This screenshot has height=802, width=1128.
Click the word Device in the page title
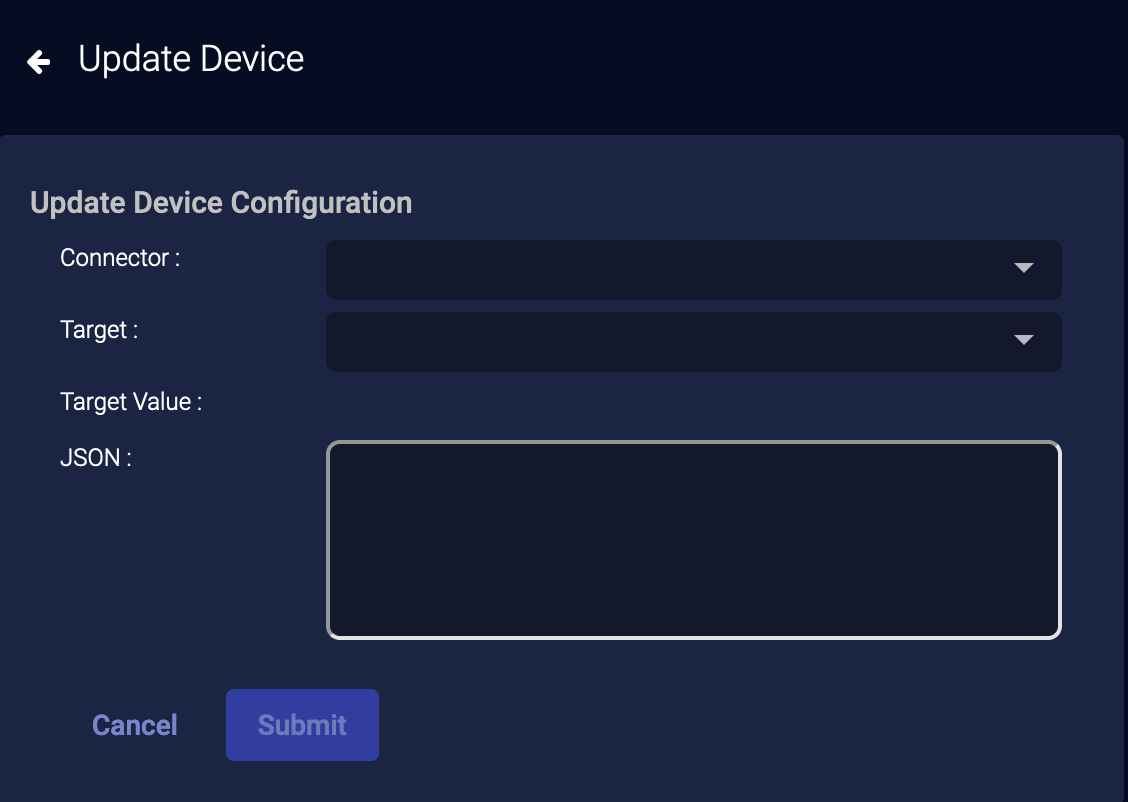pyautogui.click(x=252, y=59)
